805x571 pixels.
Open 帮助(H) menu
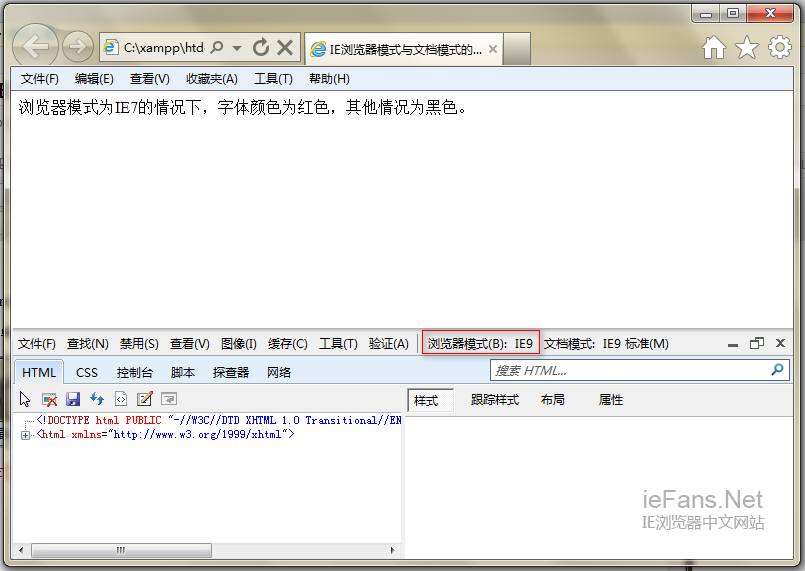[329, 79]
